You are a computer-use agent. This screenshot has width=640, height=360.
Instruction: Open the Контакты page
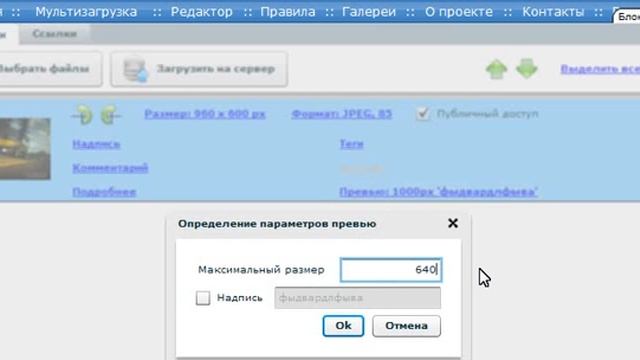point(553,12)
